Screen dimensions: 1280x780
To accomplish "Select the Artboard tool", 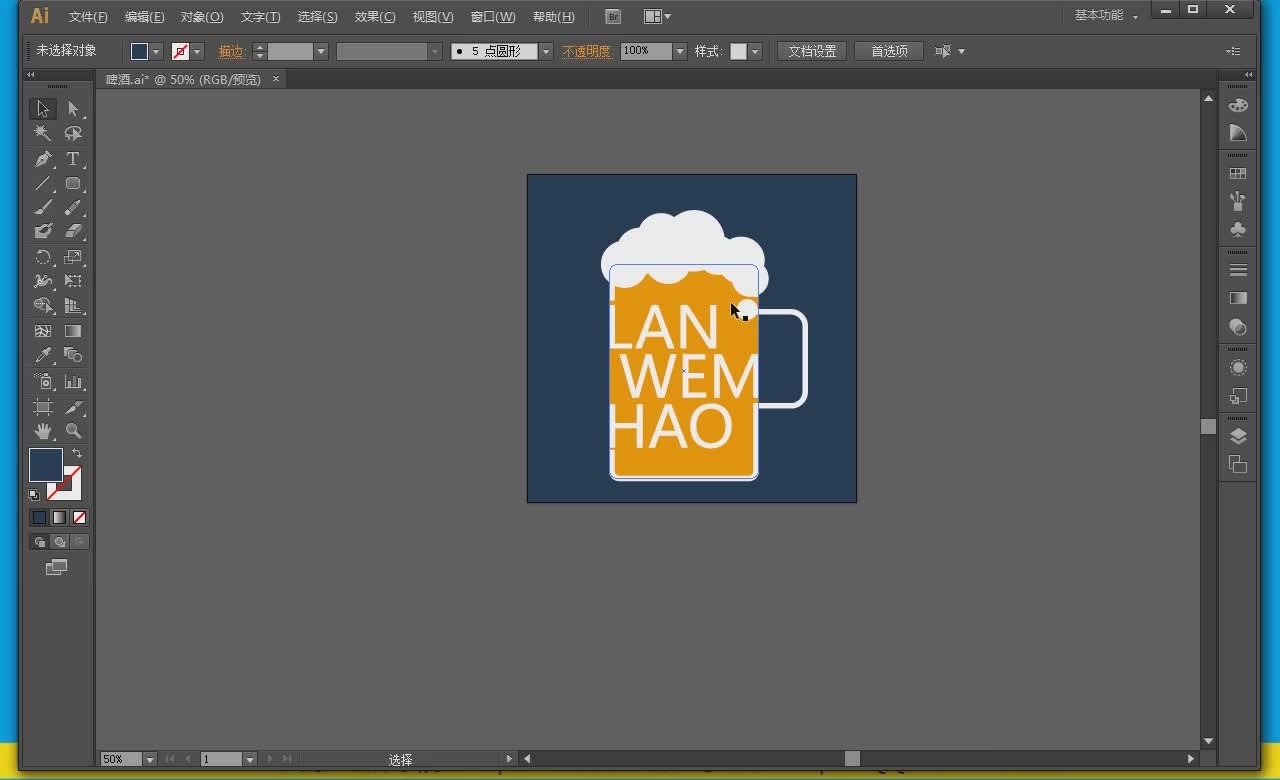I will (43, 407).
